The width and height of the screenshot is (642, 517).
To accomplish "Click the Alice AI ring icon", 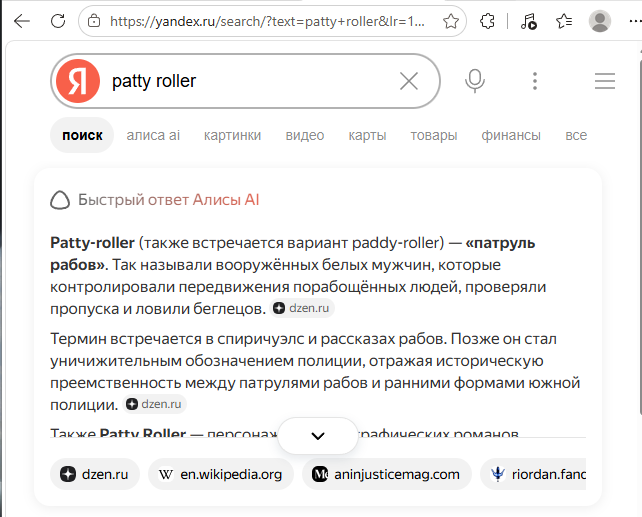I will [60, 200].
